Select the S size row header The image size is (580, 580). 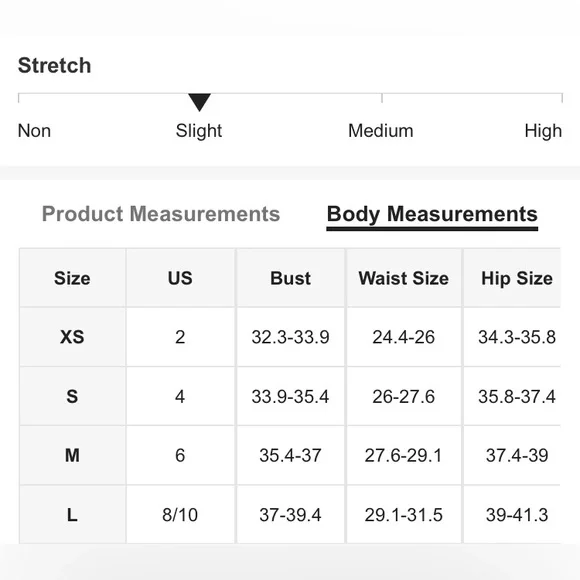click(72, 397)
